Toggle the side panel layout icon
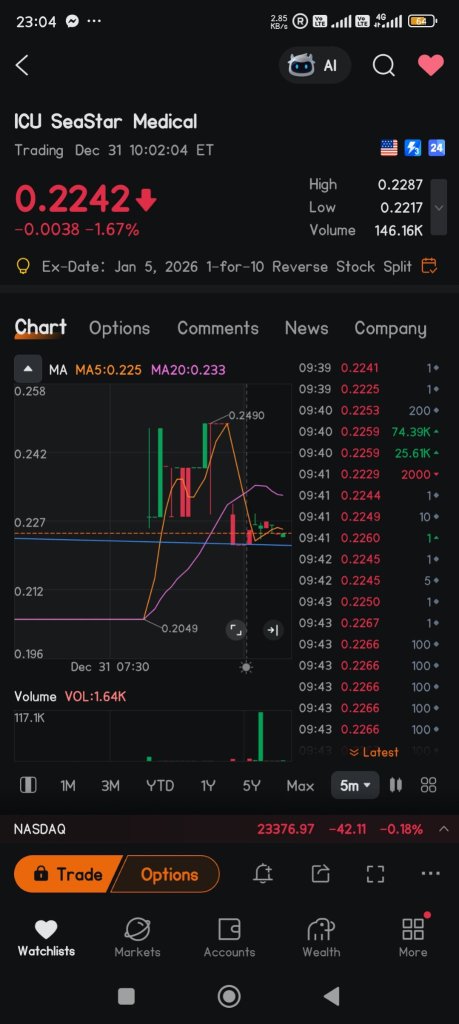Viewport: 459px width, 1024px height. [x=28, y=786]
